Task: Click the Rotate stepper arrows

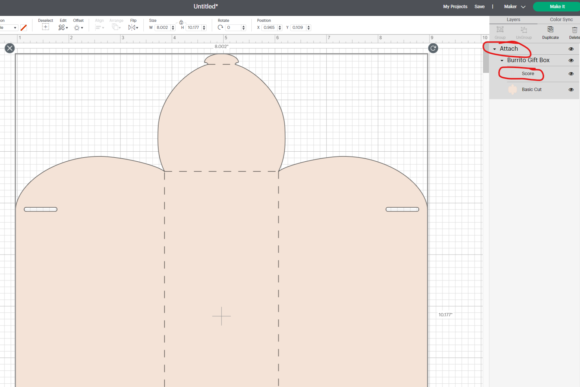Action: pos(243,28)
